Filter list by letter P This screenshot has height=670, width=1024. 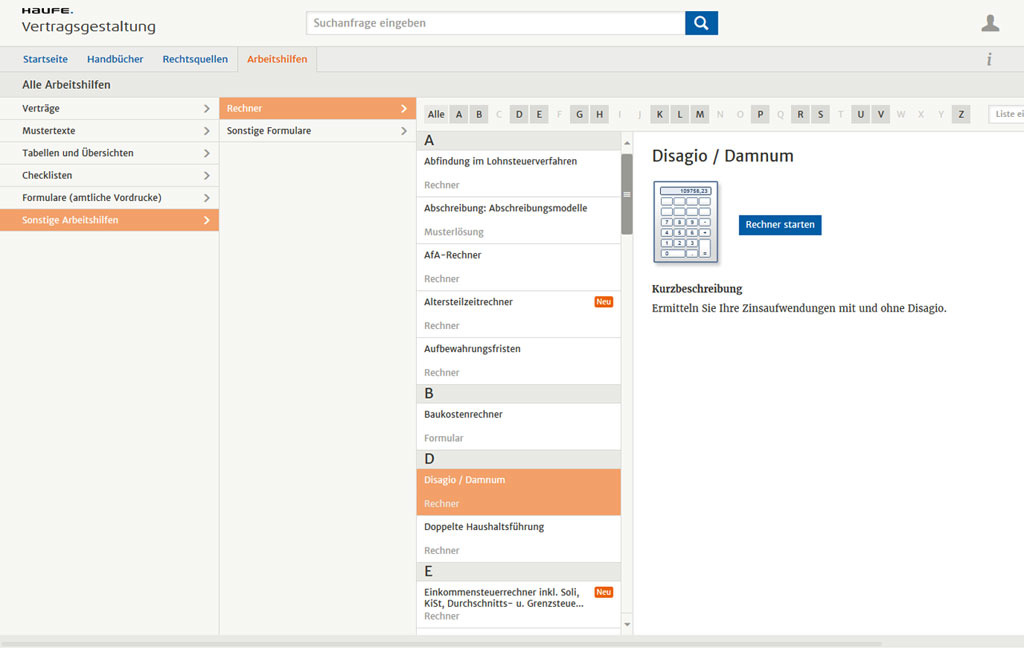pyautogui.click(x=760, y=114)
